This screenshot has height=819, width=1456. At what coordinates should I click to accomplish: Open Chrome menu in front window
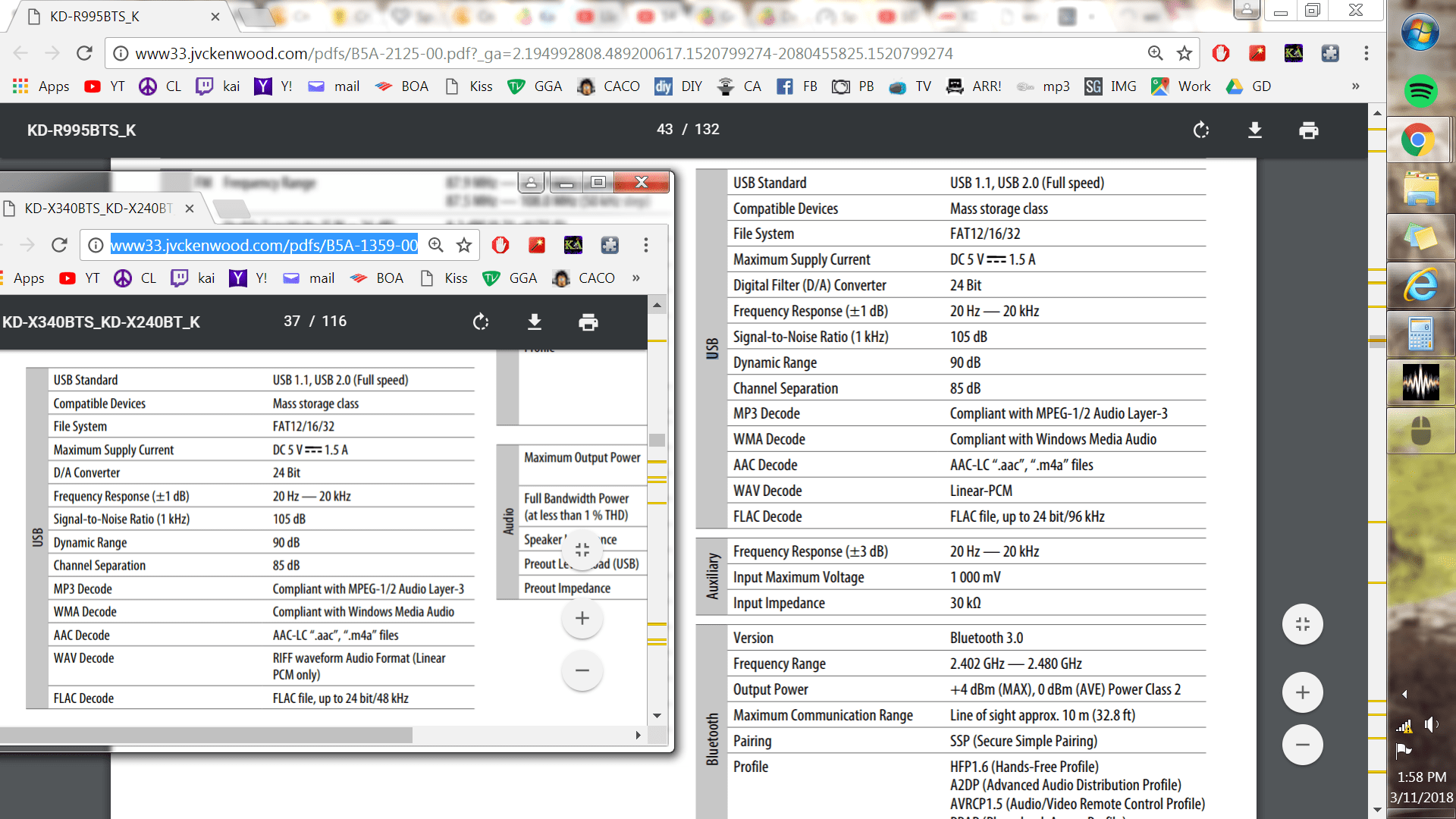(x=646, y=245)
